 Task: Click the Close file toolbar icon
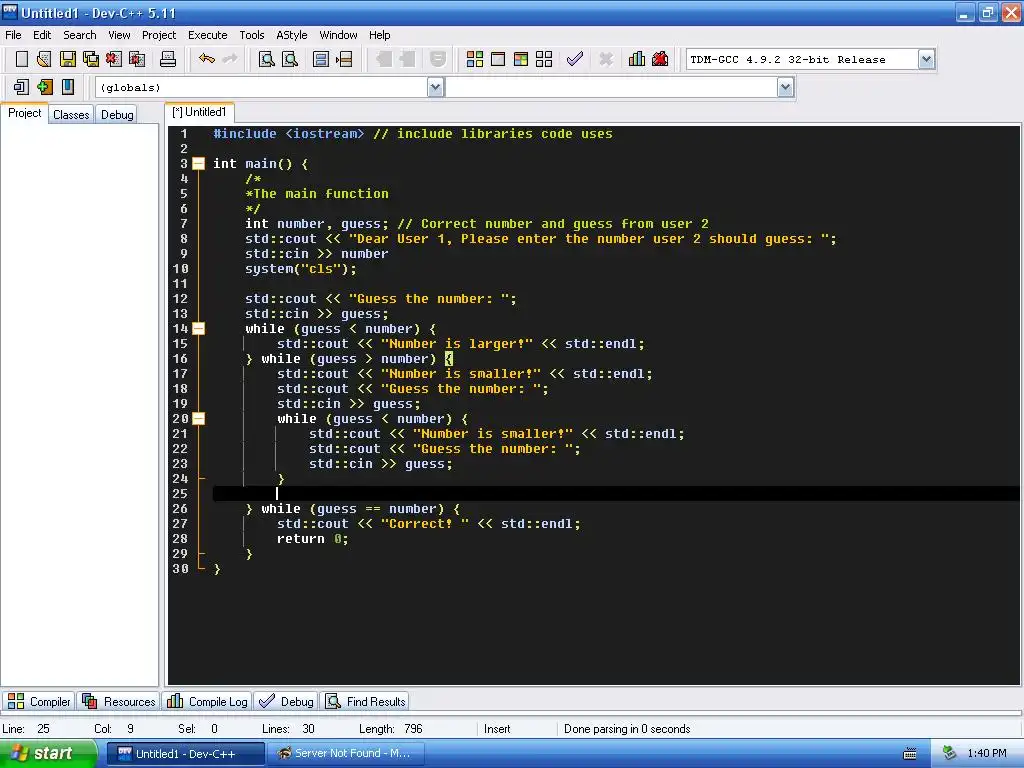click(114, 59)
